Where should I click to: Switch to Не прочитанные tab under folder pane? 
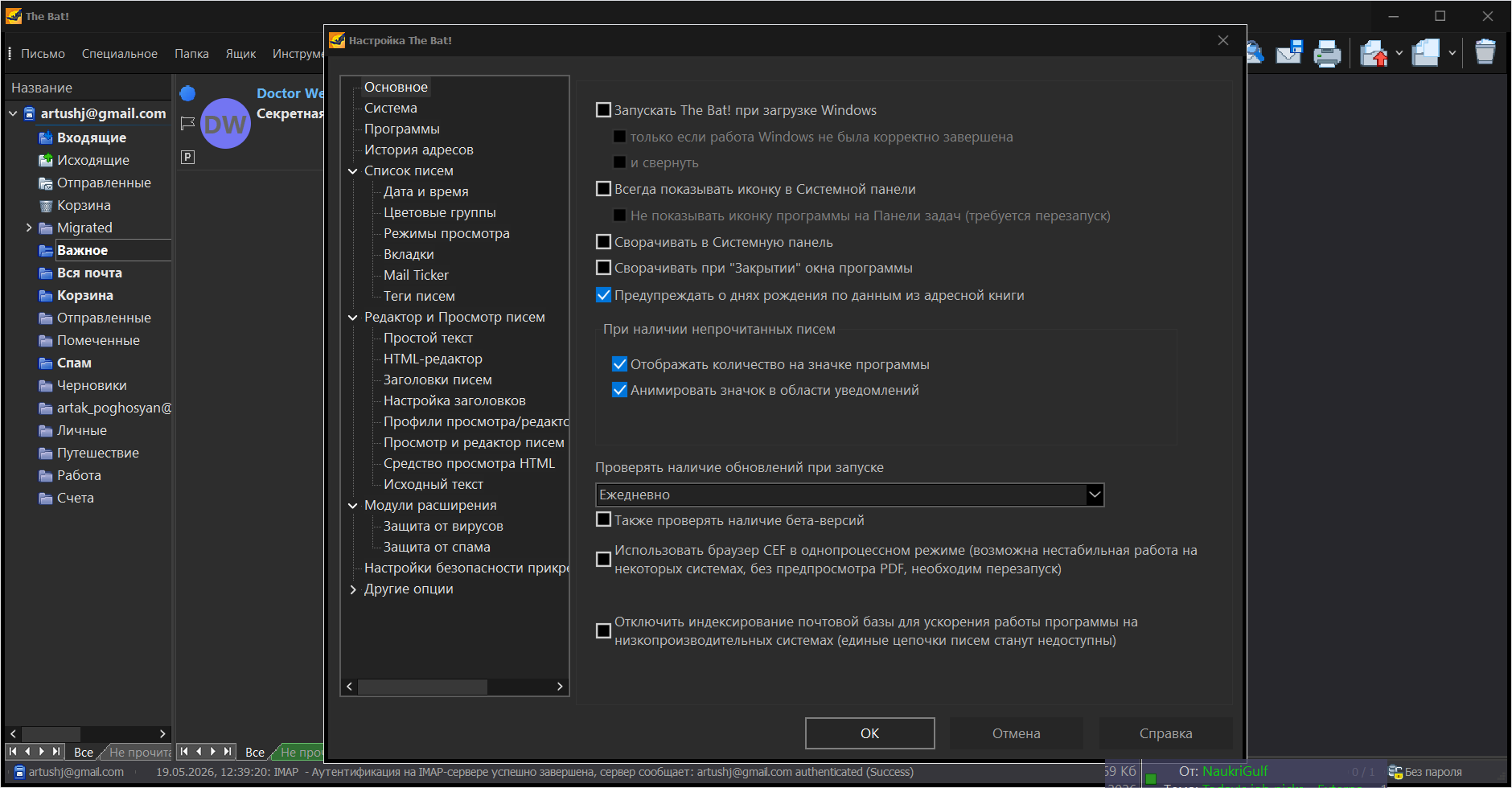pyautogui.click(x=139, y=752)
